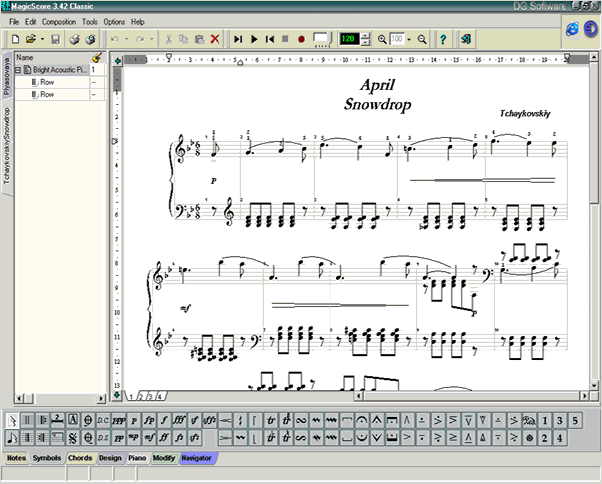
Task: Select the mf dynamics symbol
Action: [x=149, y=438]
